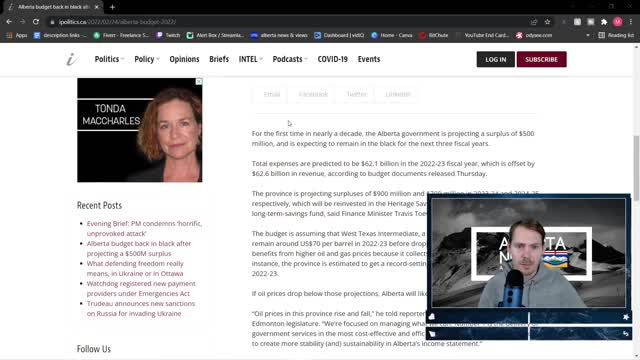Open the Opinions section

[x=184, y=59]
